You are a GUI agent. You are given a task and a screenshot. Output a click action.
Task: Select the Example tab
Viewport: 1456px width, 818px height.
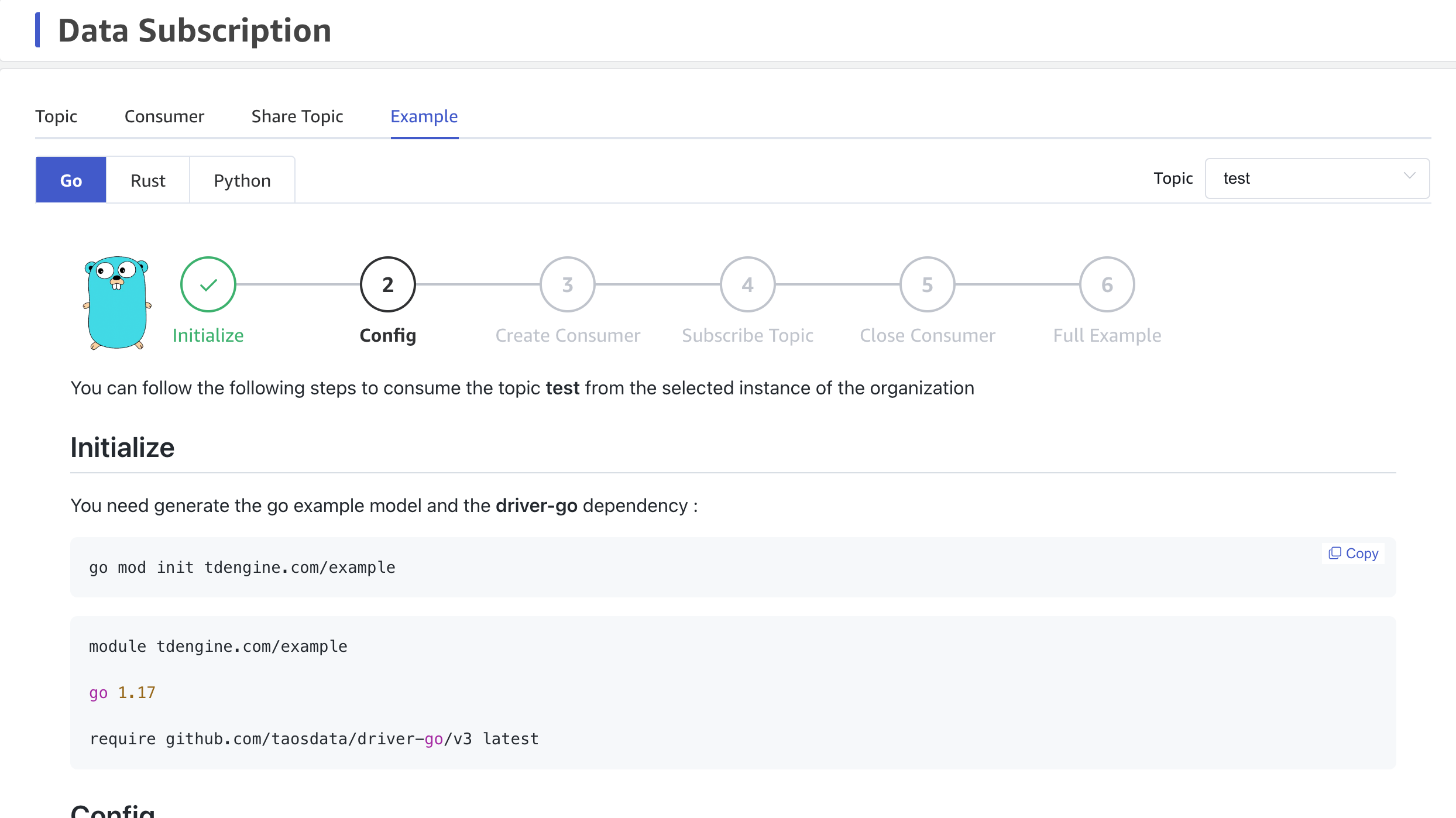coord(424,116)
